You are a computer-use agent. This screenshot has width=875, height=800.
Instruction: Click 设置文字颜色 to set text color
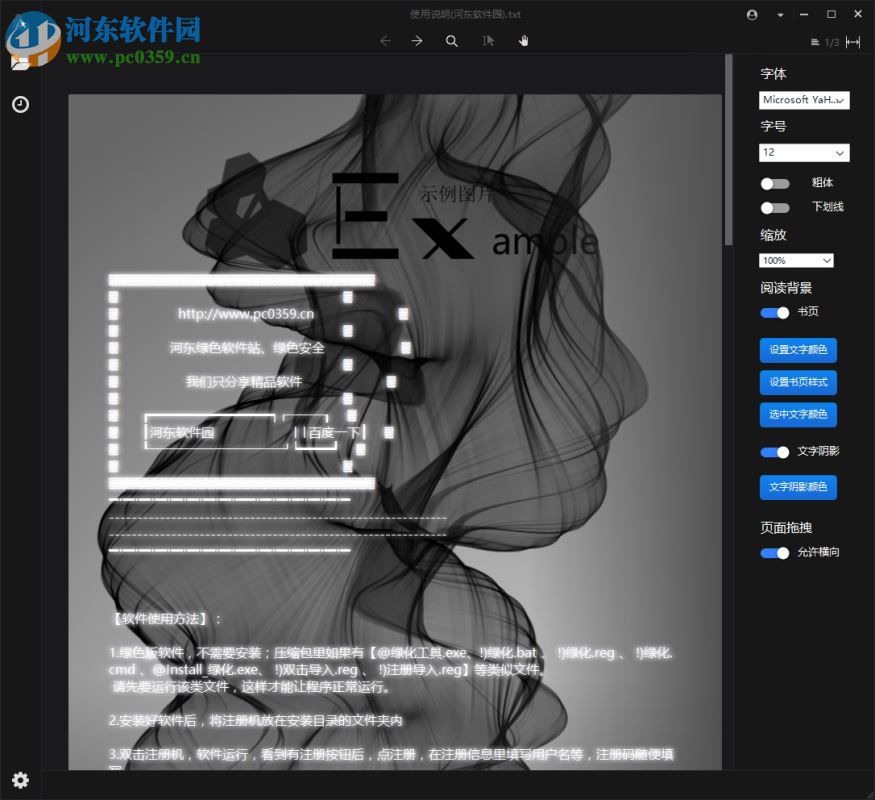tap(797, 350)
